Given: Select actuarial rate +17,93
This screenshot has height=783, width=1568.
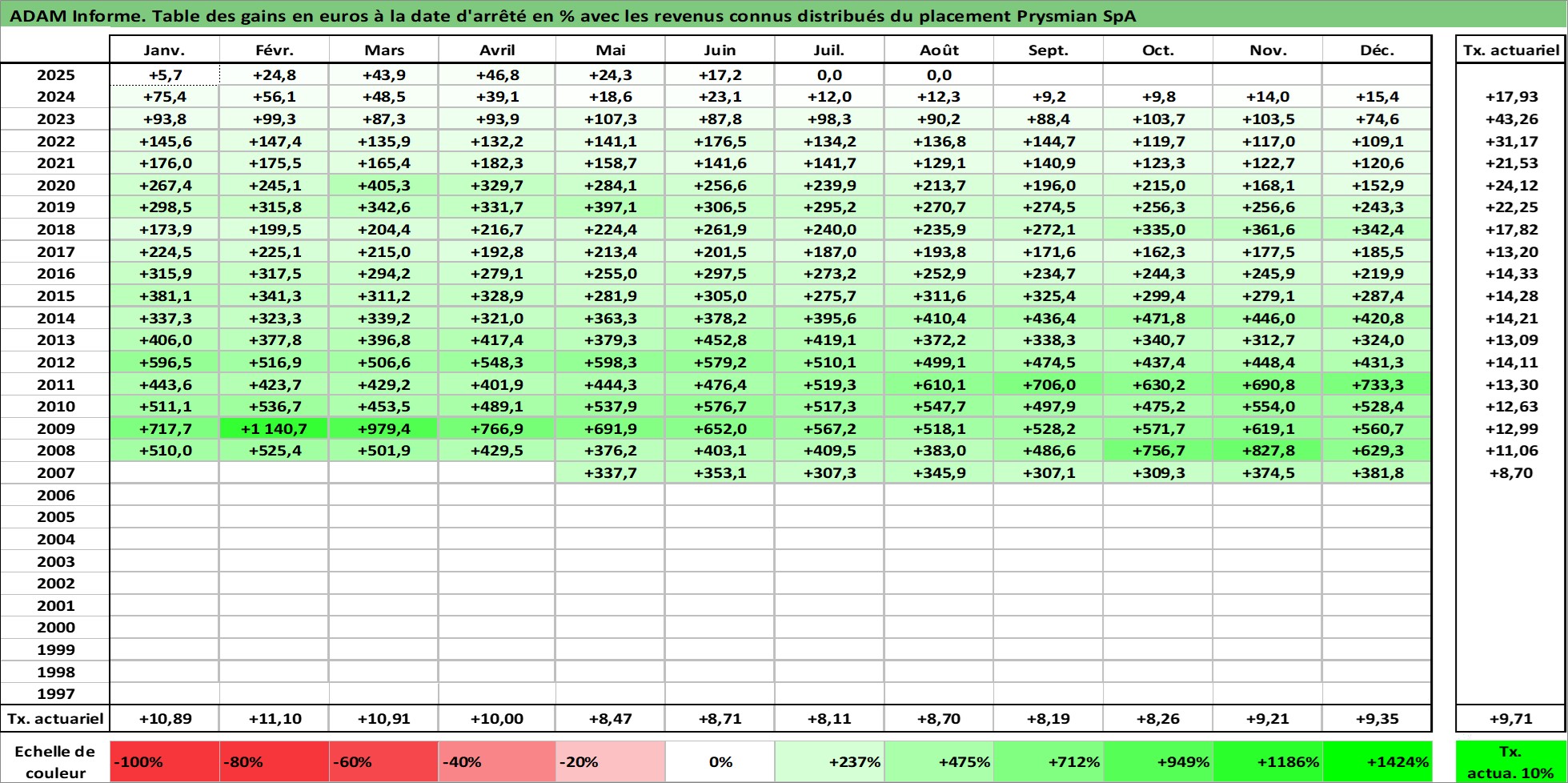Looking at the screenshot, I should 1511,96.
